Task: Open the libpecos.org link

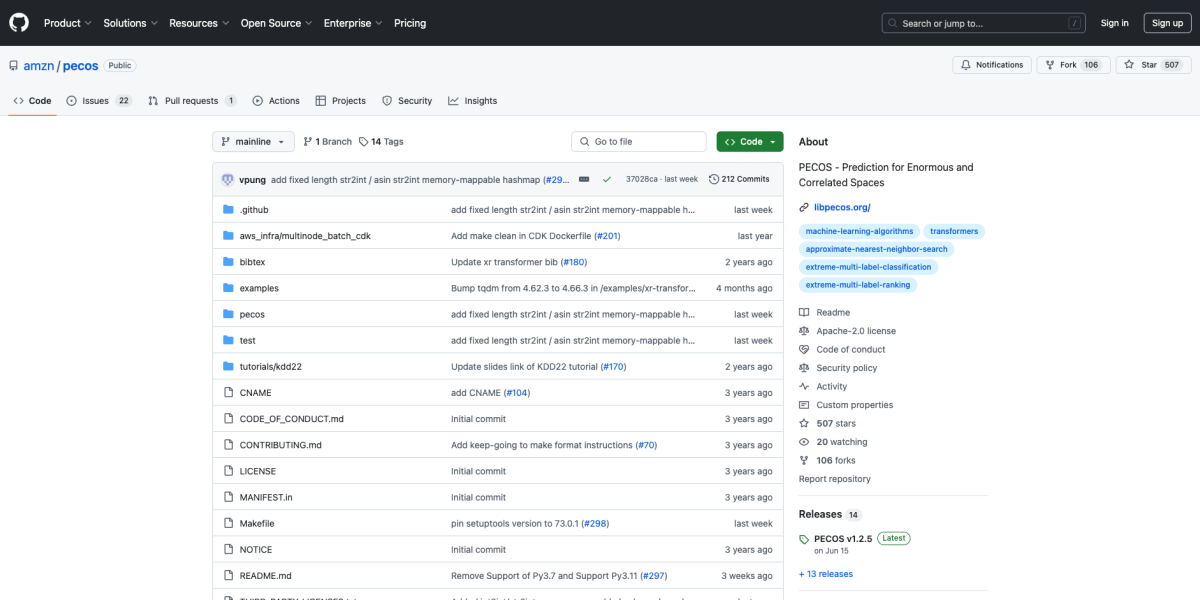Action: [x=842, y=207]
